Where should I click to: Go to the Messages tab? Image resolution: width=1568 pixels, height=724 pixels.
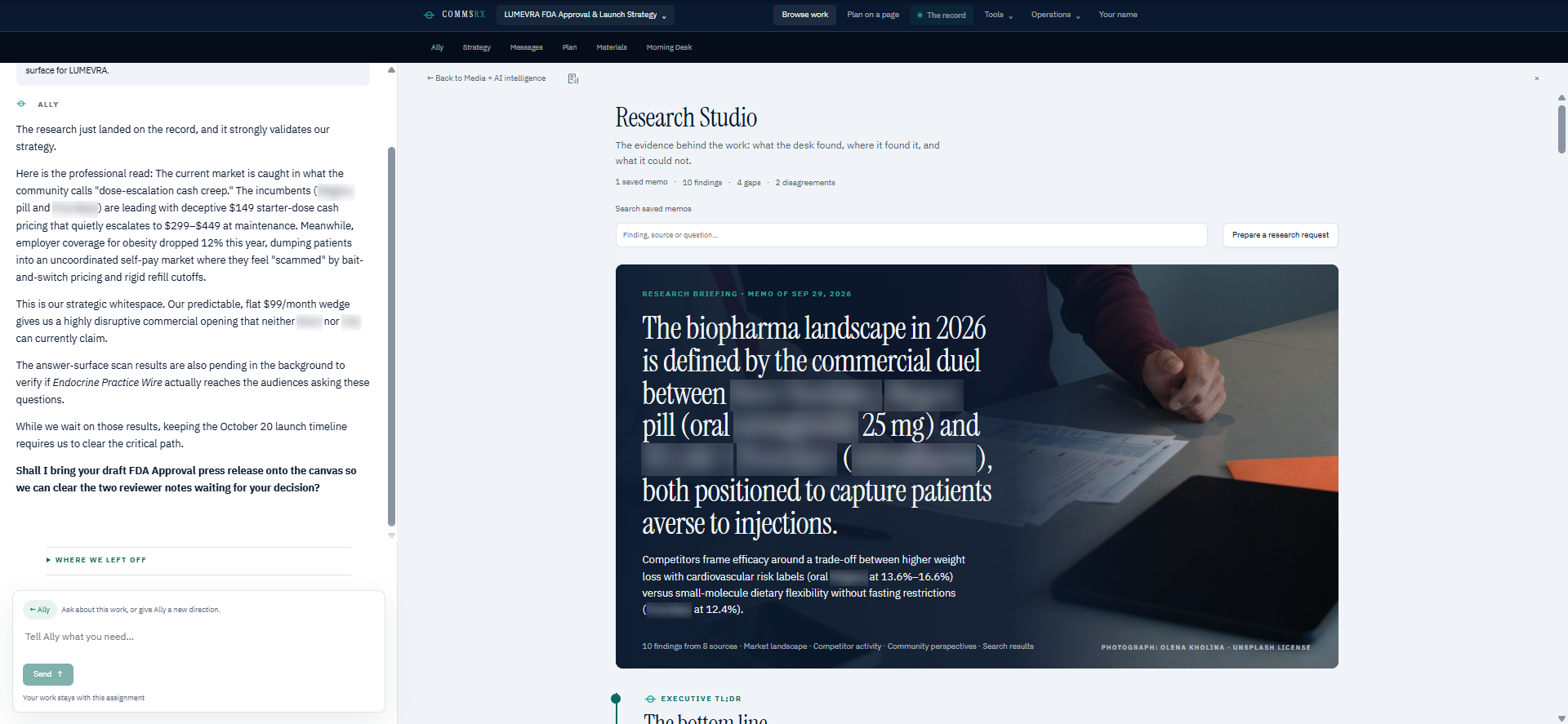pyautogui.click(x=526, y=47)
